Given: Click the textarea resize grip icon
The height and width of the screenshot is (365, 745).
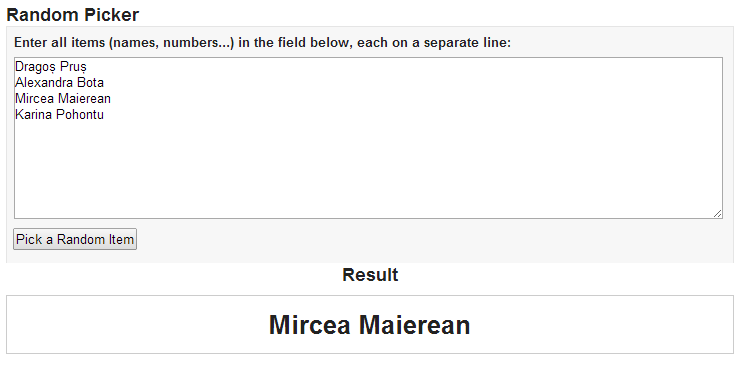Looking at the screenshot, I should pyautogui.click(x=717, y=213).
